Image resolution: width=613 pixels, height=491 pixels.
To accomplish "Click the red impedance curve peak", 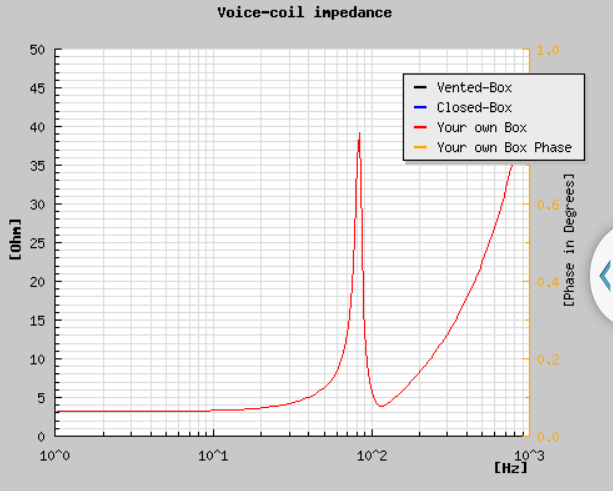I will pyautogui.click(x=359, y=134).
